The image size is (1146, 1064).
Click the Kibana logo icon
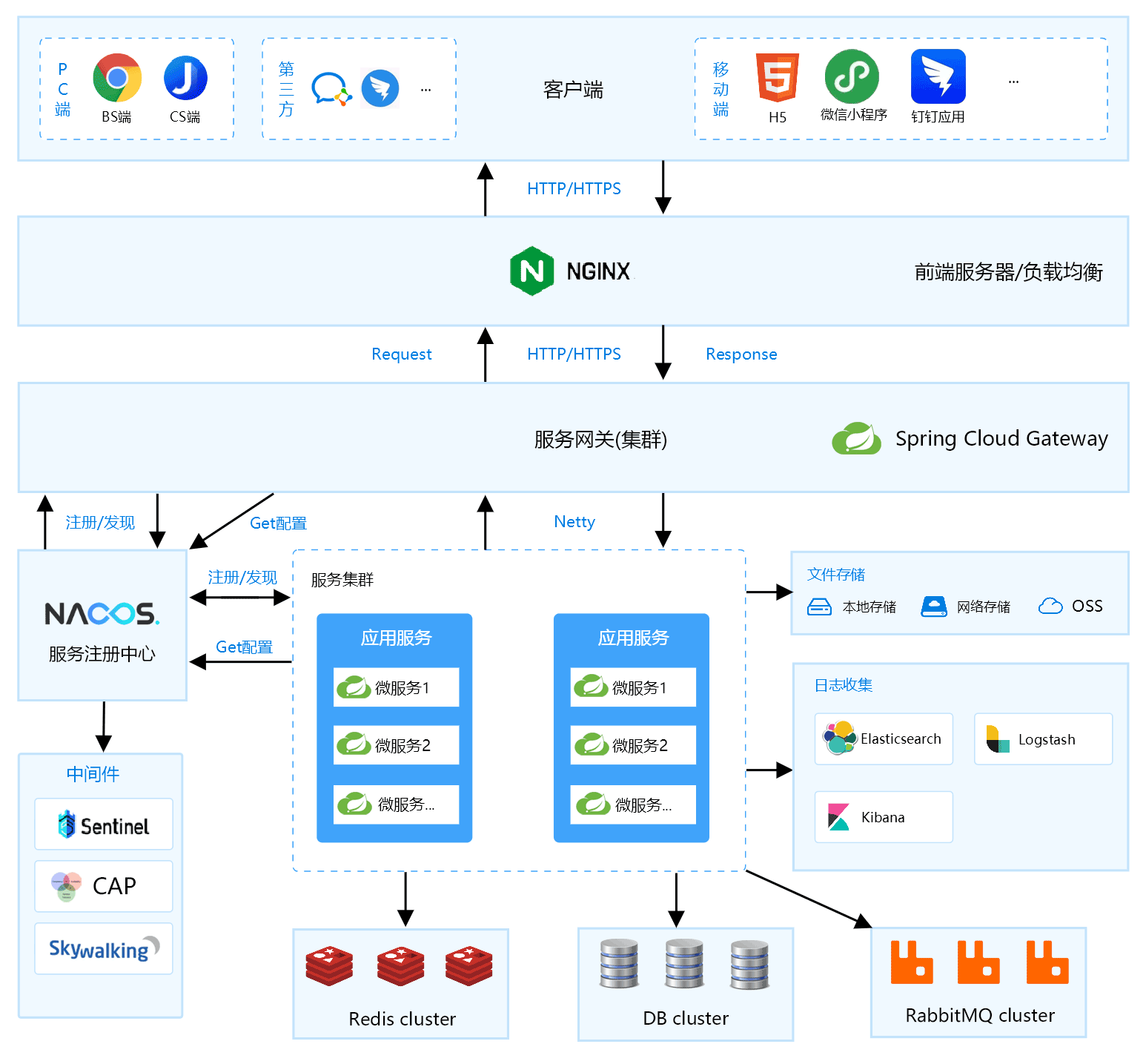pos(838,817)
